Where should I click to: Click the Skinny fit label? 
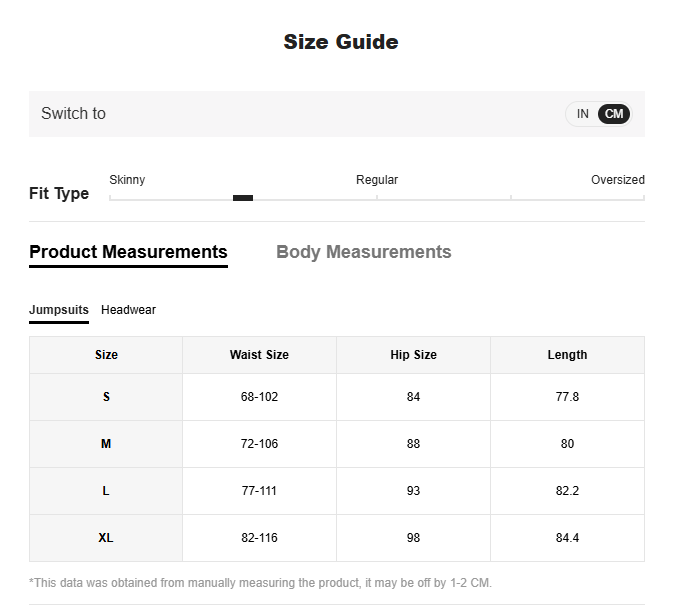click(x=127, y=180)
